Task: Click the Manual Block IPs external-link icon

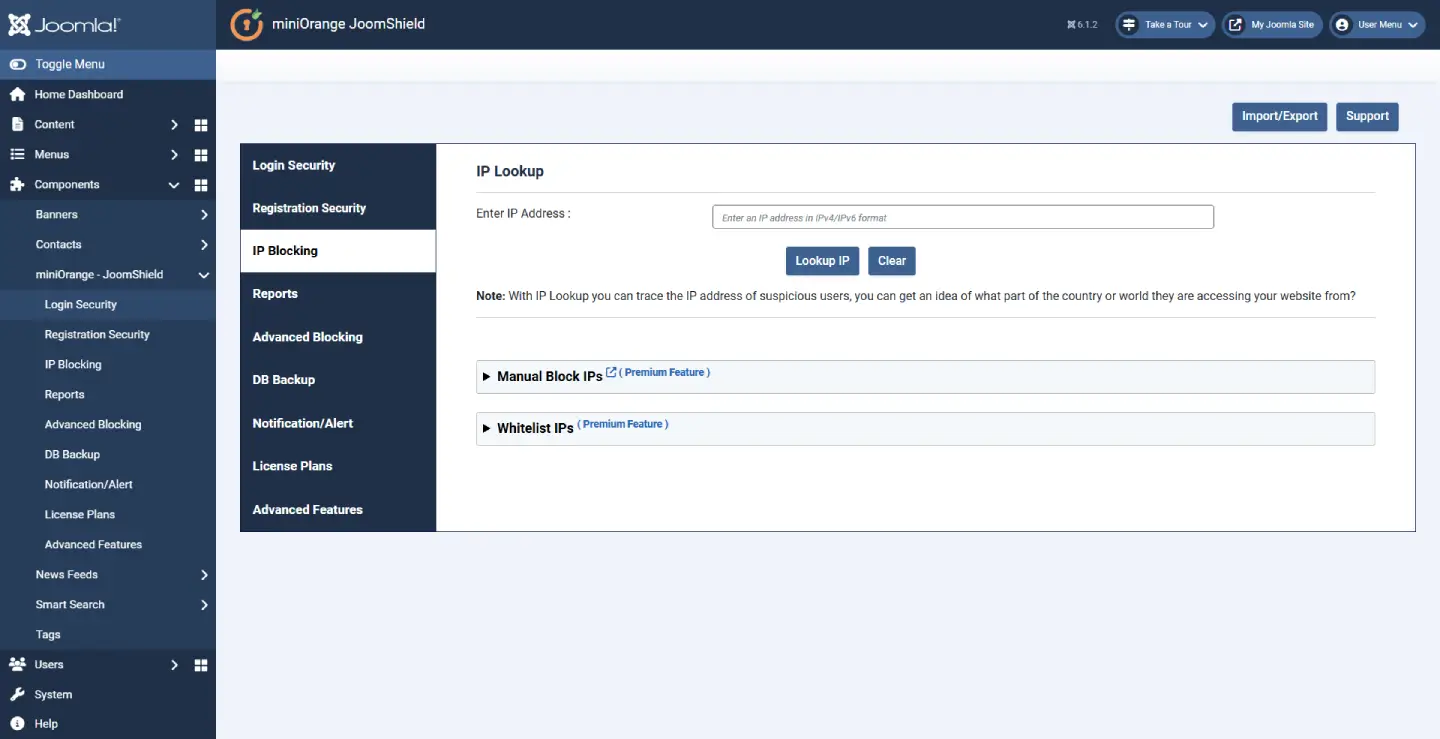Action: coord(611,372)
